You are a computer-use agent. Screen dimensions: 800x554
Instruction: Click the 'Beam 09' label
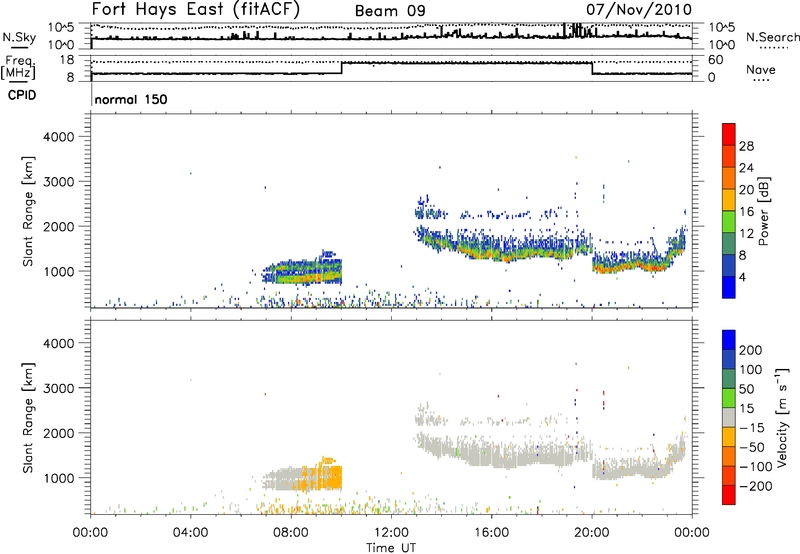390,11
